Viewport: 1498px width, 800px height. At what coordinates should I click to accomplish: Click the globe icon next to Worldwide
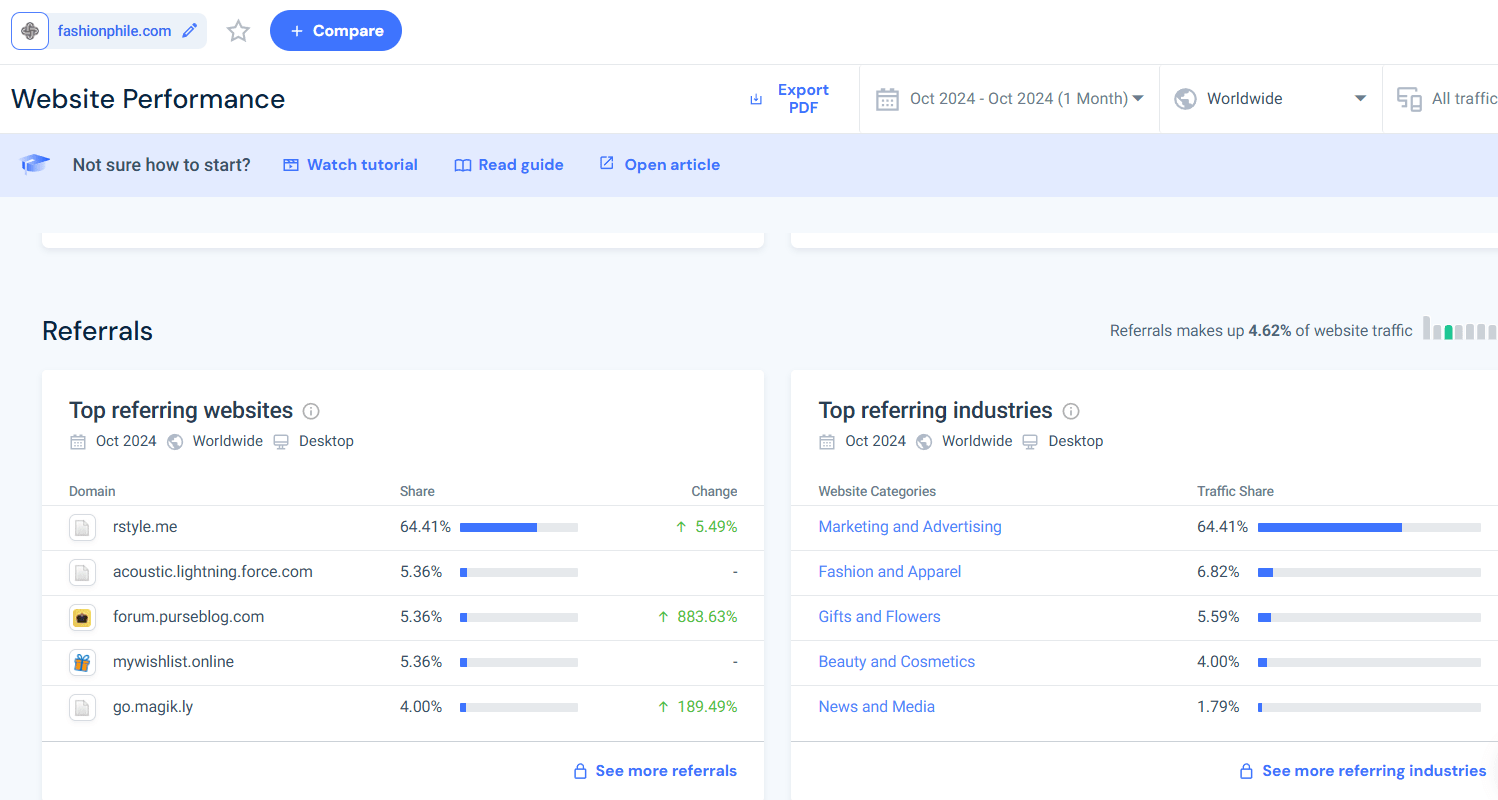[x=1186, y=98]
